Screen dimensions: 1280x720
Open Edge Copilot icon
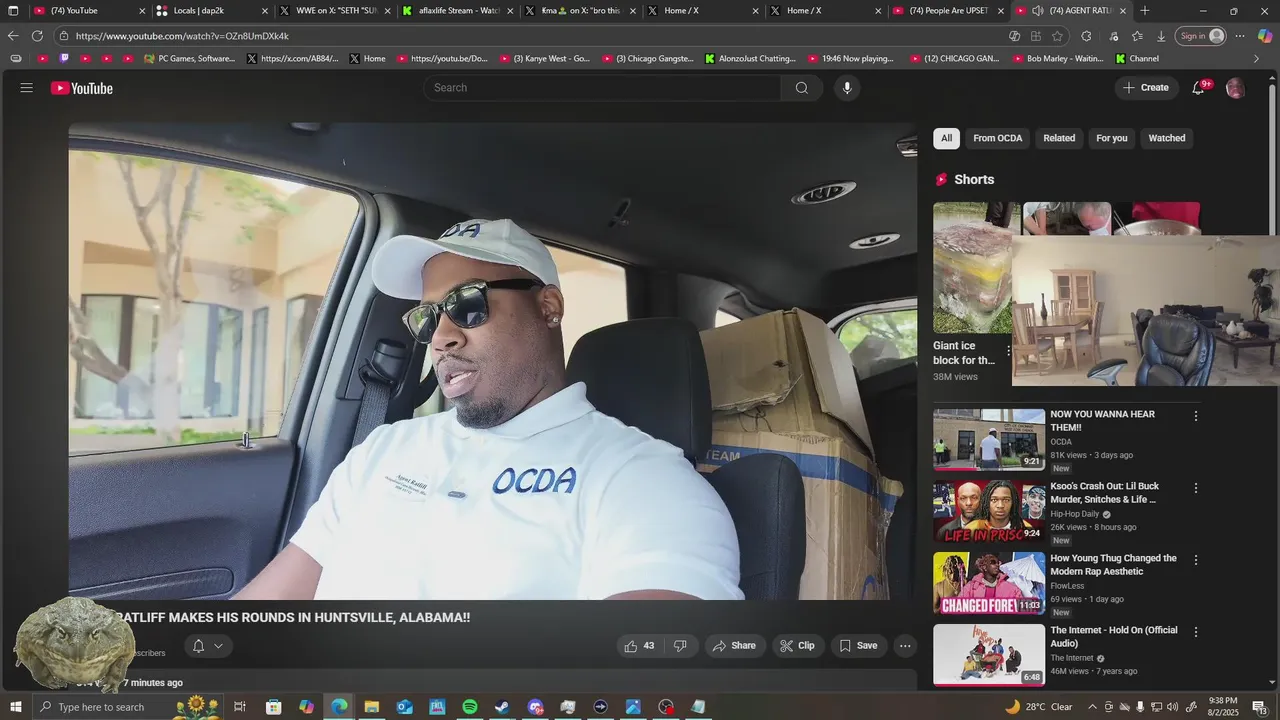tap(1265, 36)
